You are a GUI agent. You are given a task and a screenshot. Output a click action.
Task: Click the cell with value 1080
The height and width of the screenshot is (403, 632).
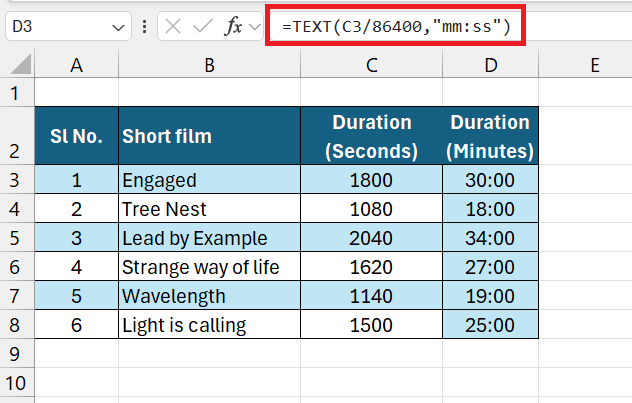pyautogui.click(x=371, y=209)
